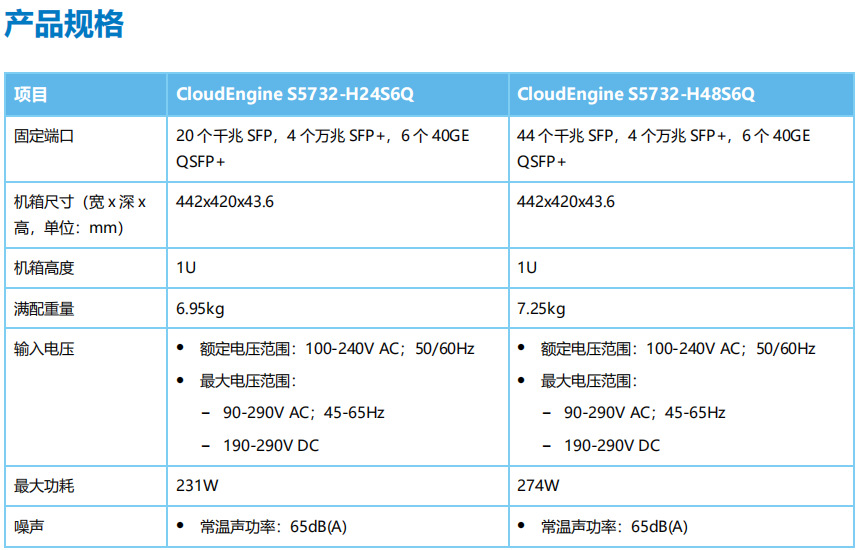Select the 机箱高度 row label
The image size is (858, 550).
tap(44, 268)
